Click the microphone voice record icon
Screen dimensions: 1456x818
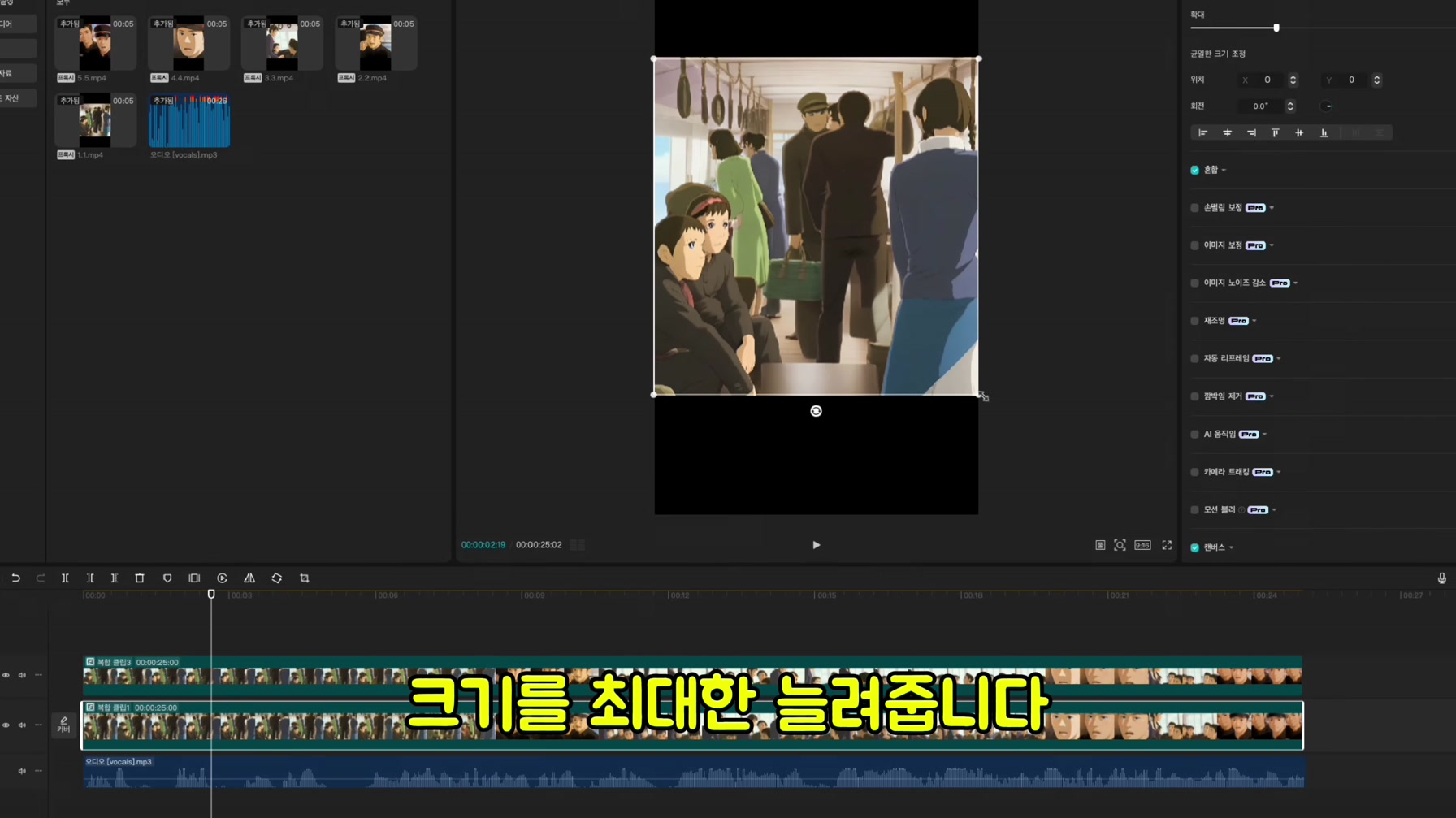(1442, 578)
